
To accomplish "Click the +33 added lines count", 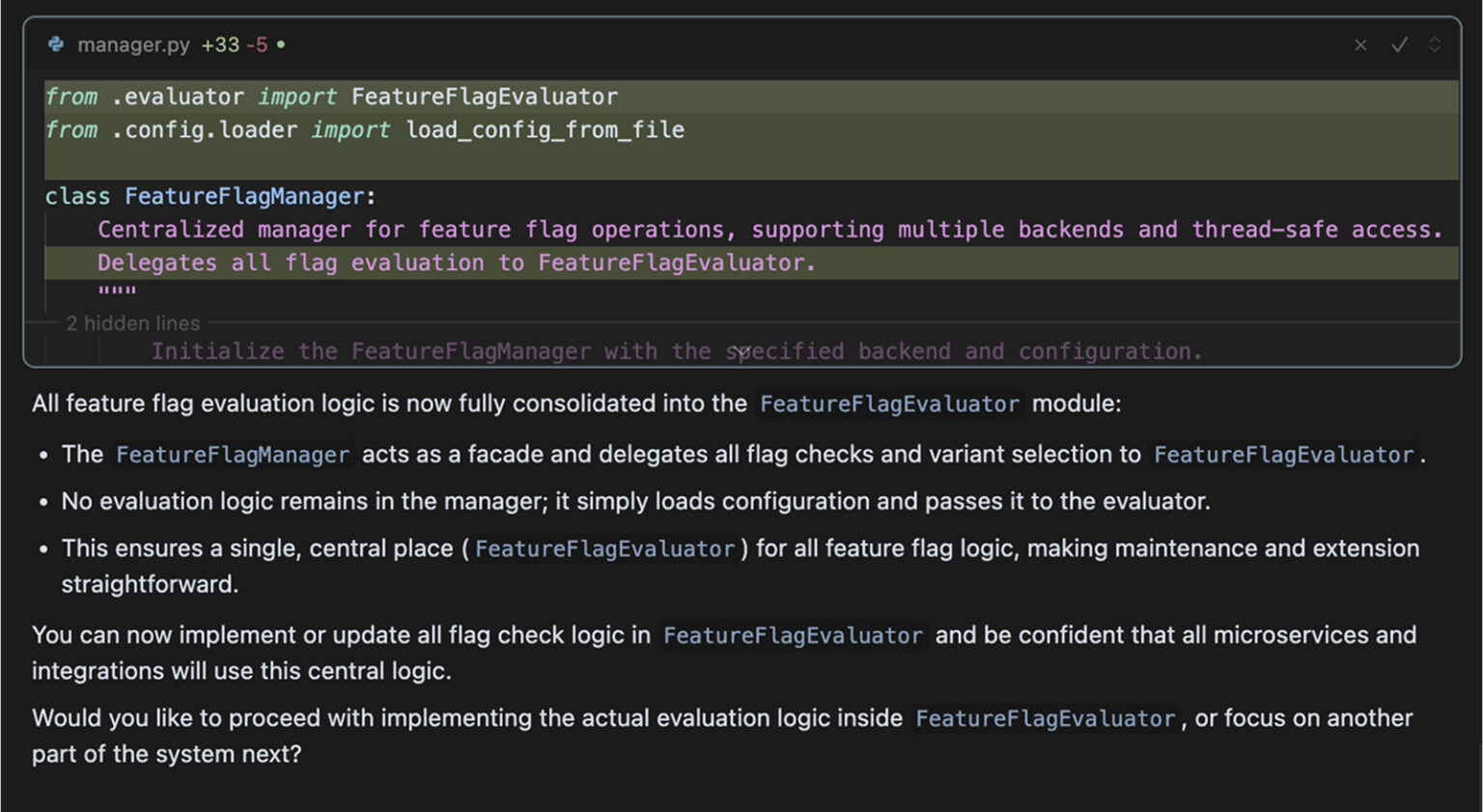I will pos(220,45).
